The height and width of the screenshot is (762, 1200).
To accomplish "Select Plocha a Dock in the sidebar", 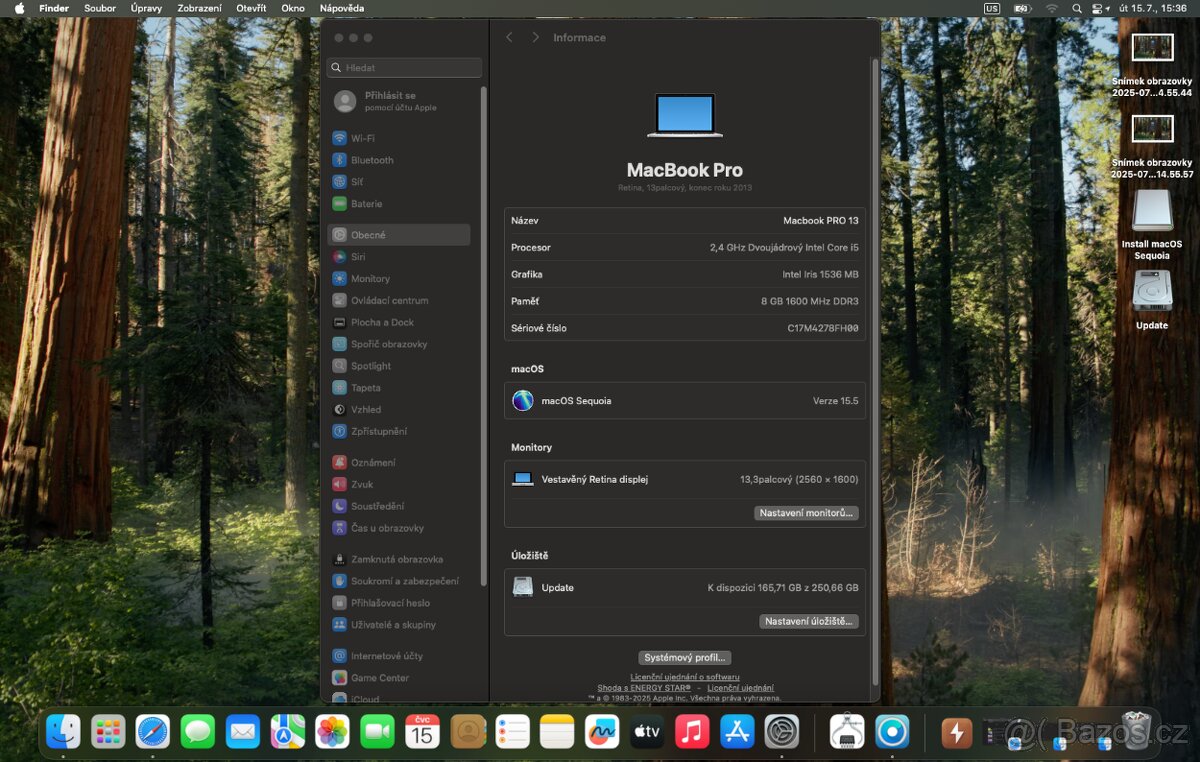I will pyautogui.click(x=398, y=322).
